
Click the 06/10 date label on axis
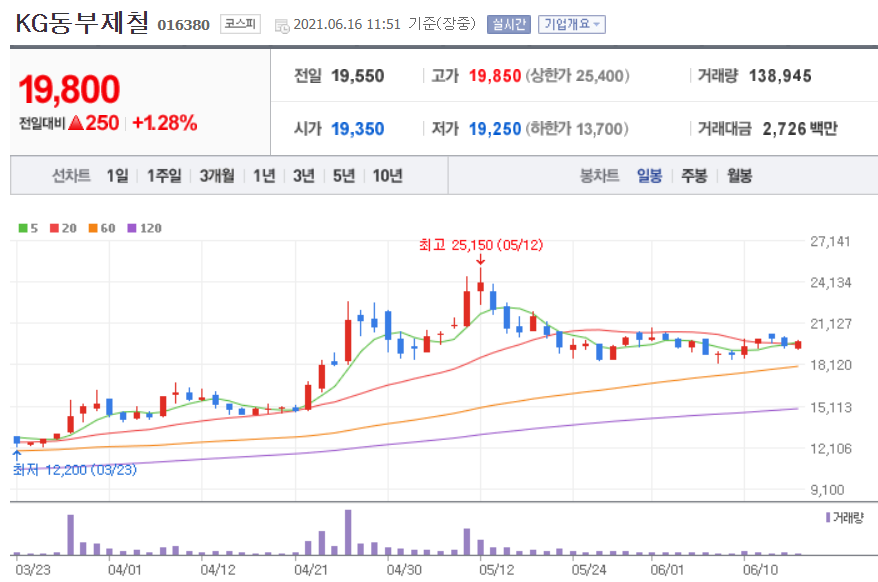point(760,570)
